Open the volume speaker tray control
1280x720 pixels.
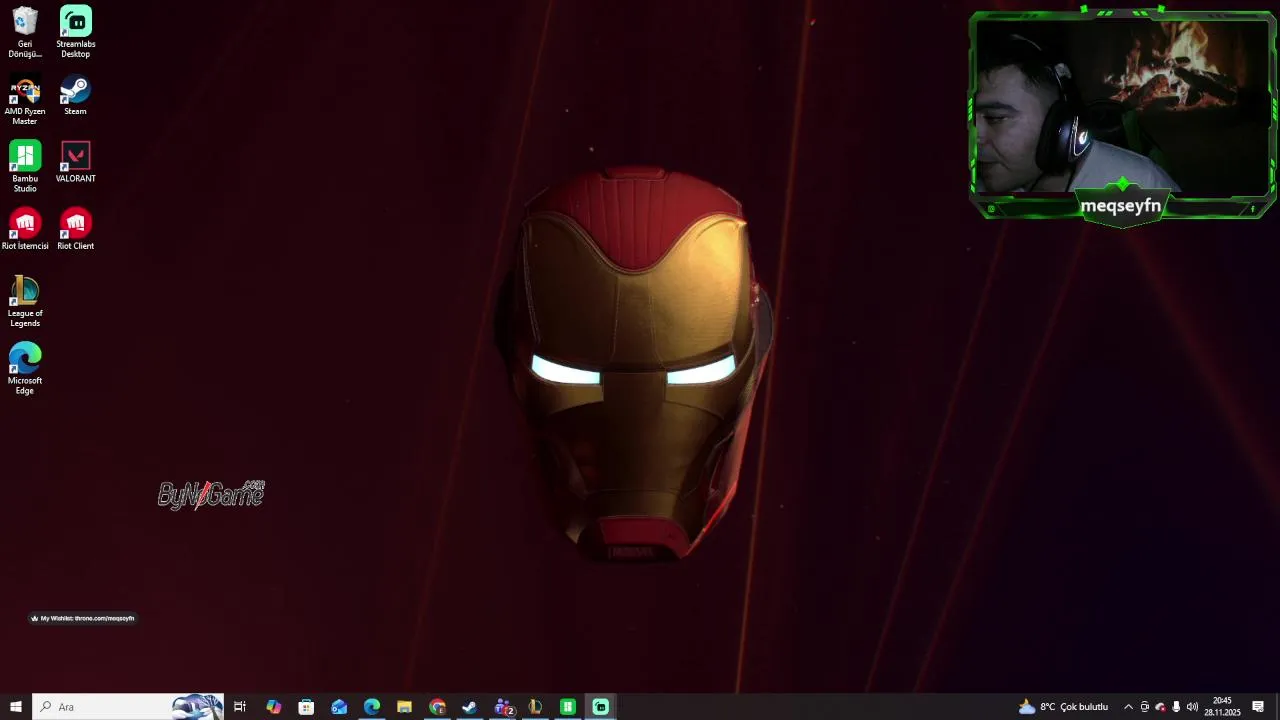tap(1192, 707)
